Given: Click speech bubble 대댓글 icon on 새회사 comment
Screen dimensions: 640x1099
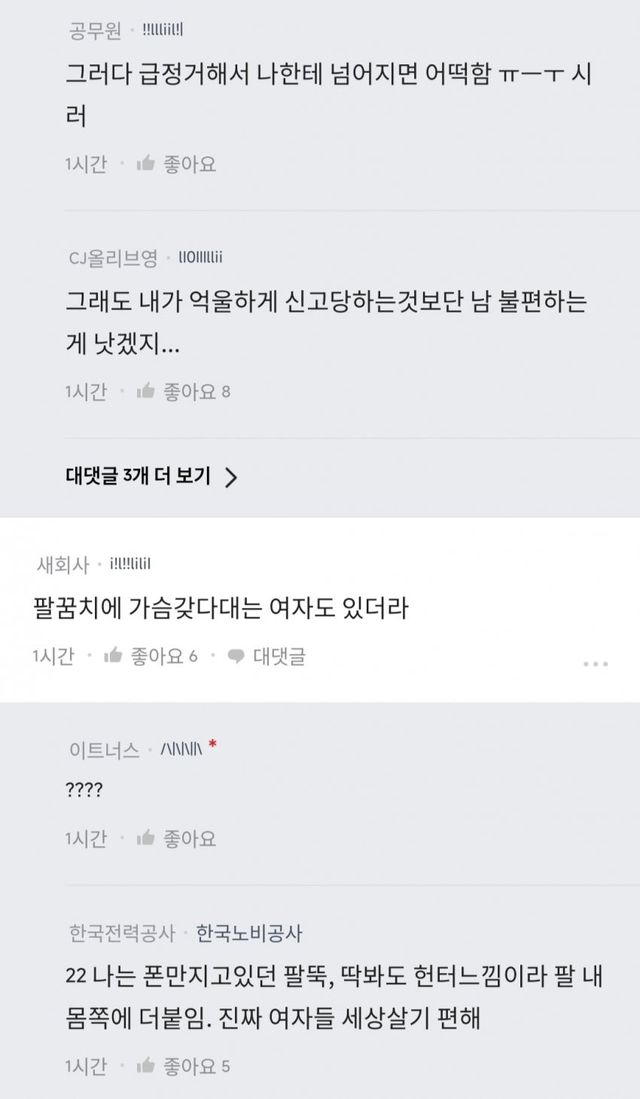Looking at the screenshot, I should click(x=238, y=656).
